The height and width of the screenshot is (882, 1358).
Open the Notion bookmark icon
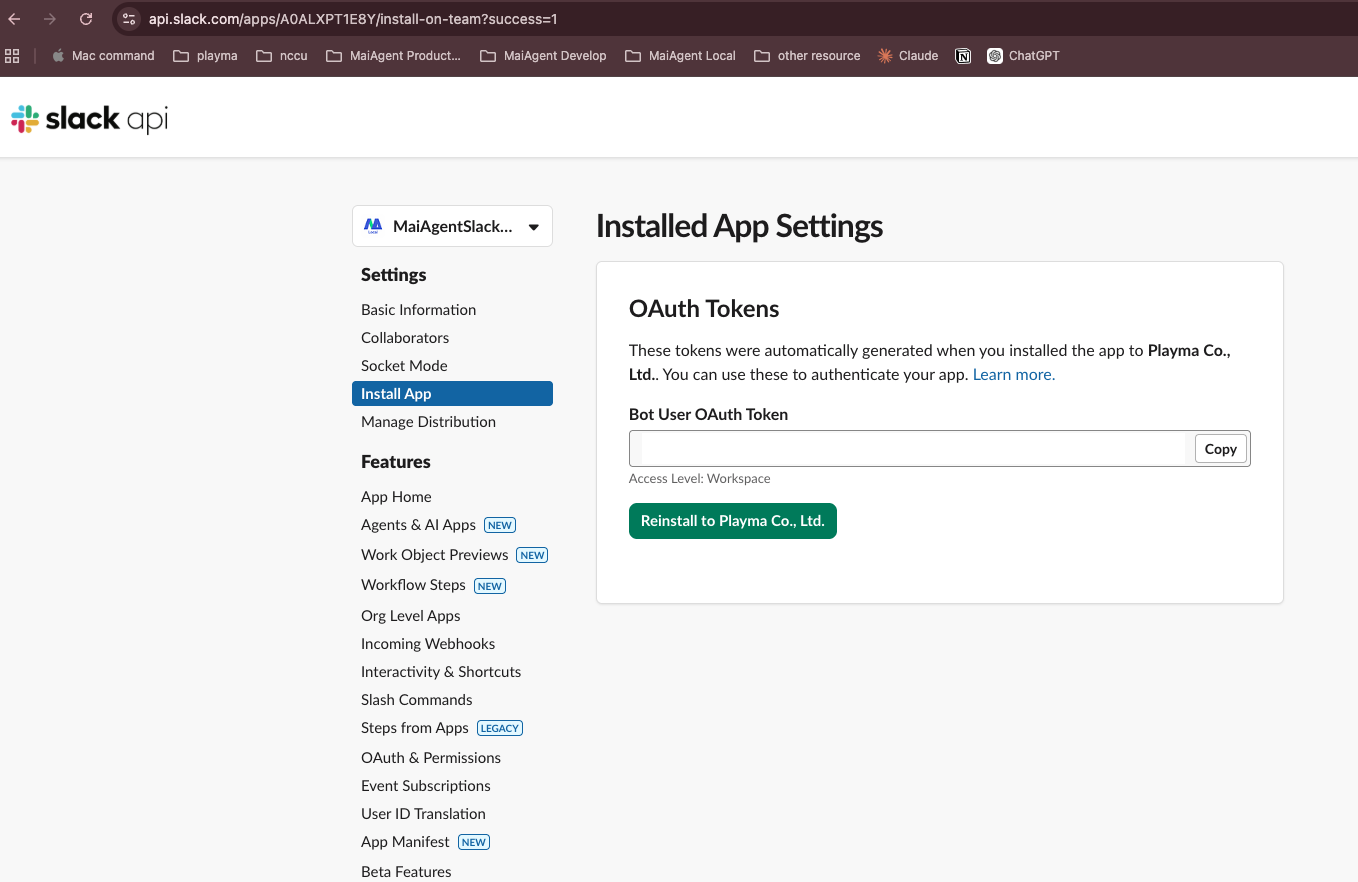click(963, 56)
